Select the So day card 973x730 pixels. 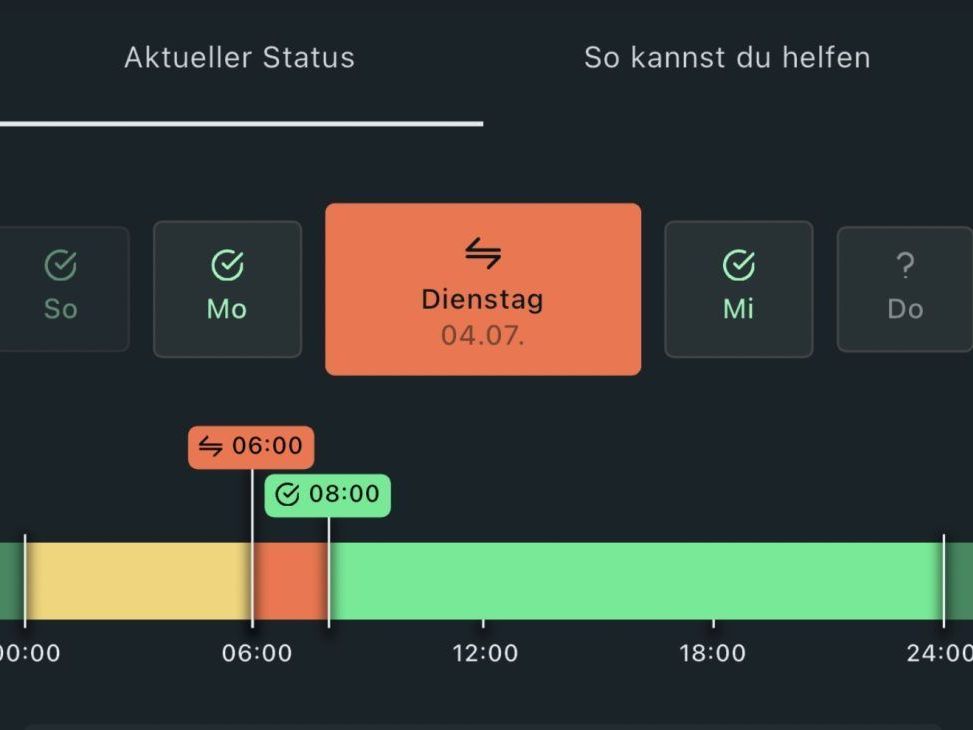coord(62,289)
